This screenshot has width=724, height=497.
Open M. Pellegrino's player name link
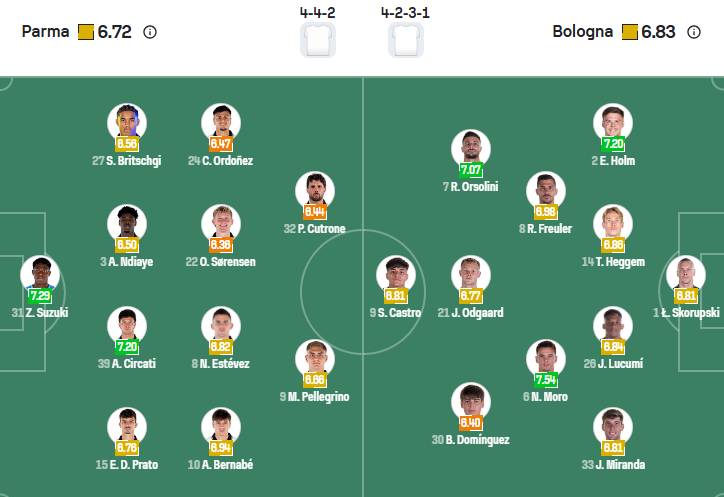coord(315,397)
